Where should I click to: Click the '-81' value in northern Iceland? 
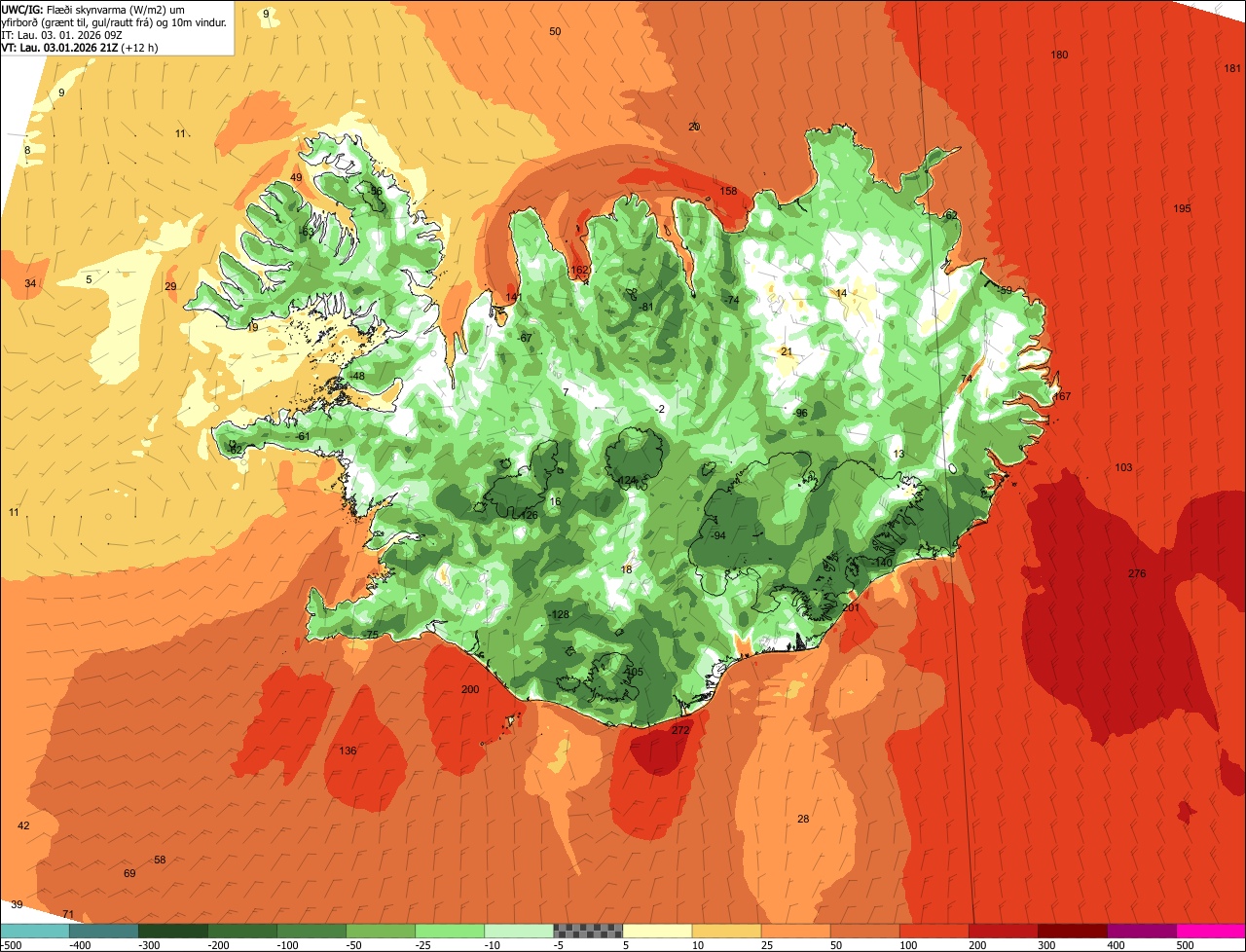[x=645, y=307]
